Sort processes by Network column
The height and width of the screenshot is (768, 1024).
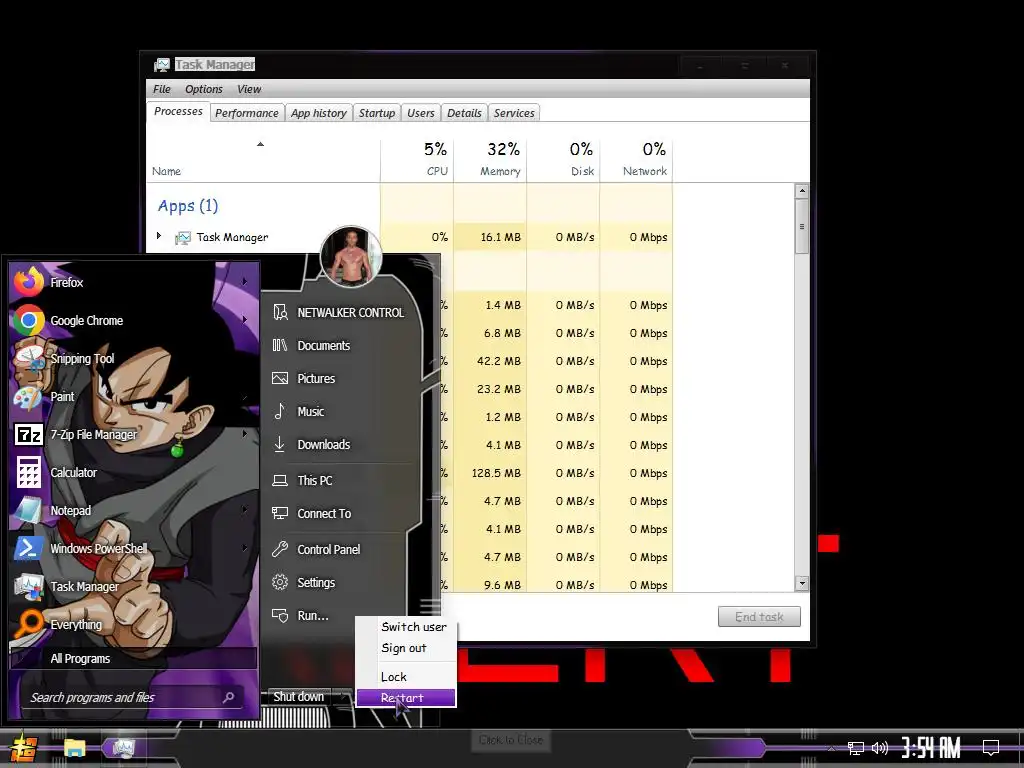pos(637,160)
